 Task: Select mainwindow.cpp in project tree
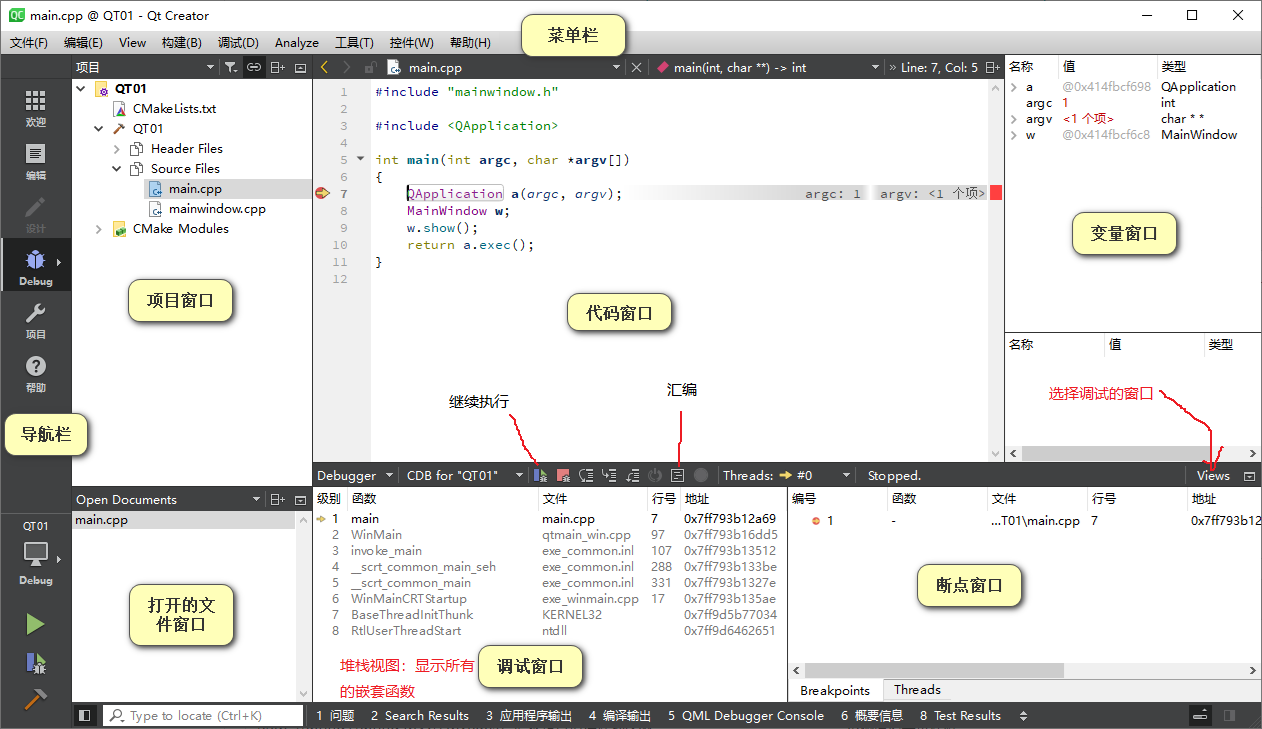click(217, 209)
